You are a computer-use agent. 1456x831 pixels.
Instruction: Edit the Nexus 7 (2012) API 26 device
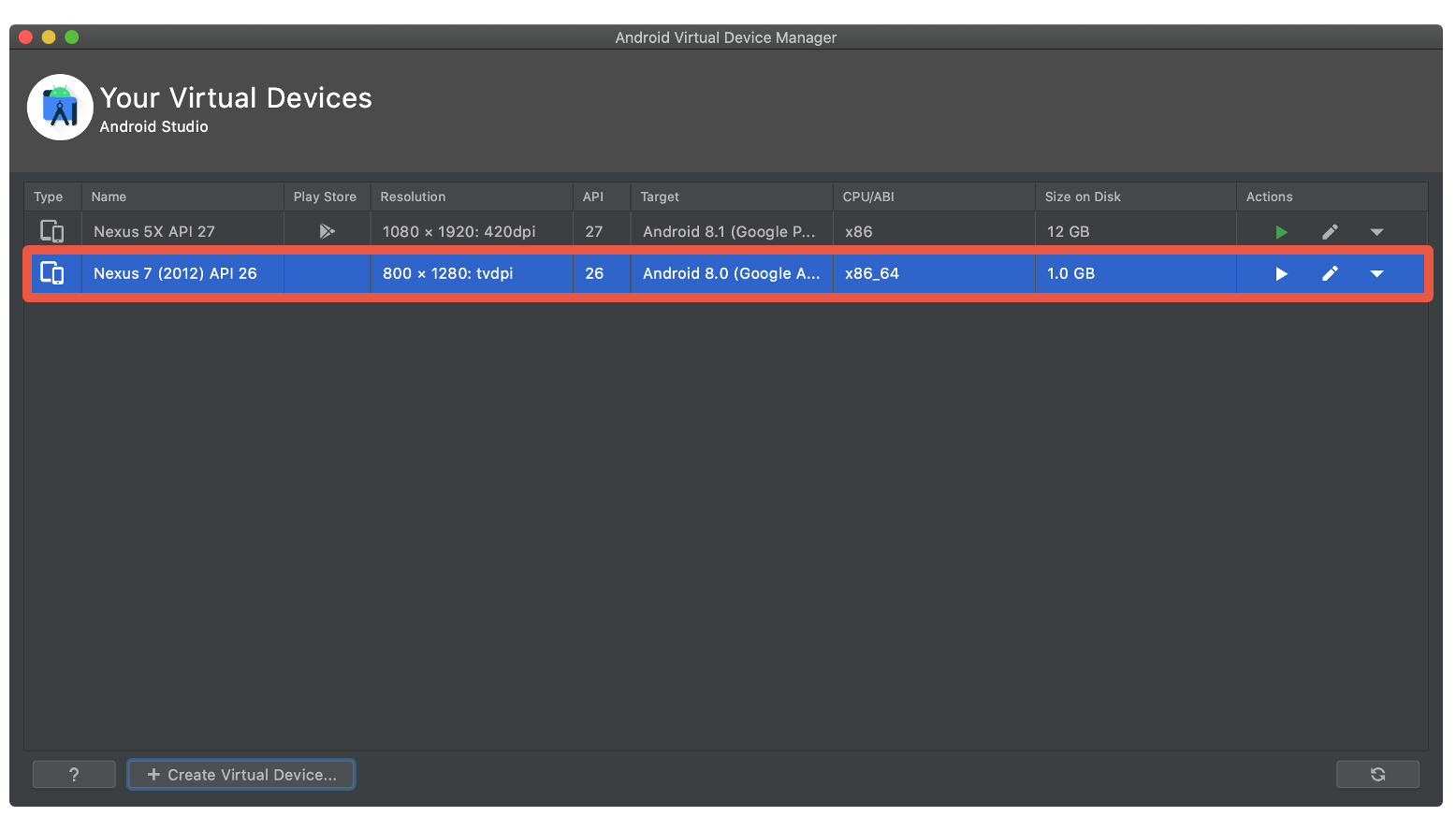pos(1330,274)
